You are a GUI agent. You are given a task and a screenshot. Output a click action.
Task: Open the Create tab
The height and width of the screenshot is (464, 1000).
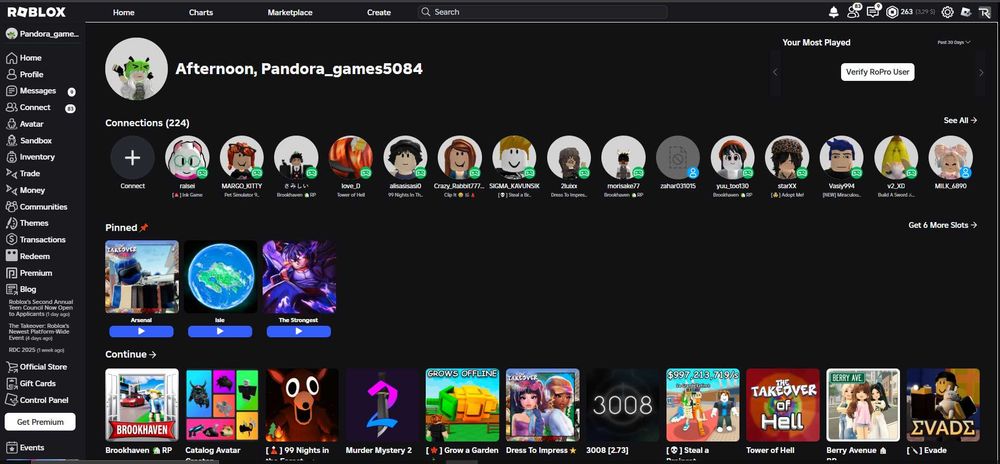pyautogui.click(x=379, y=12)
